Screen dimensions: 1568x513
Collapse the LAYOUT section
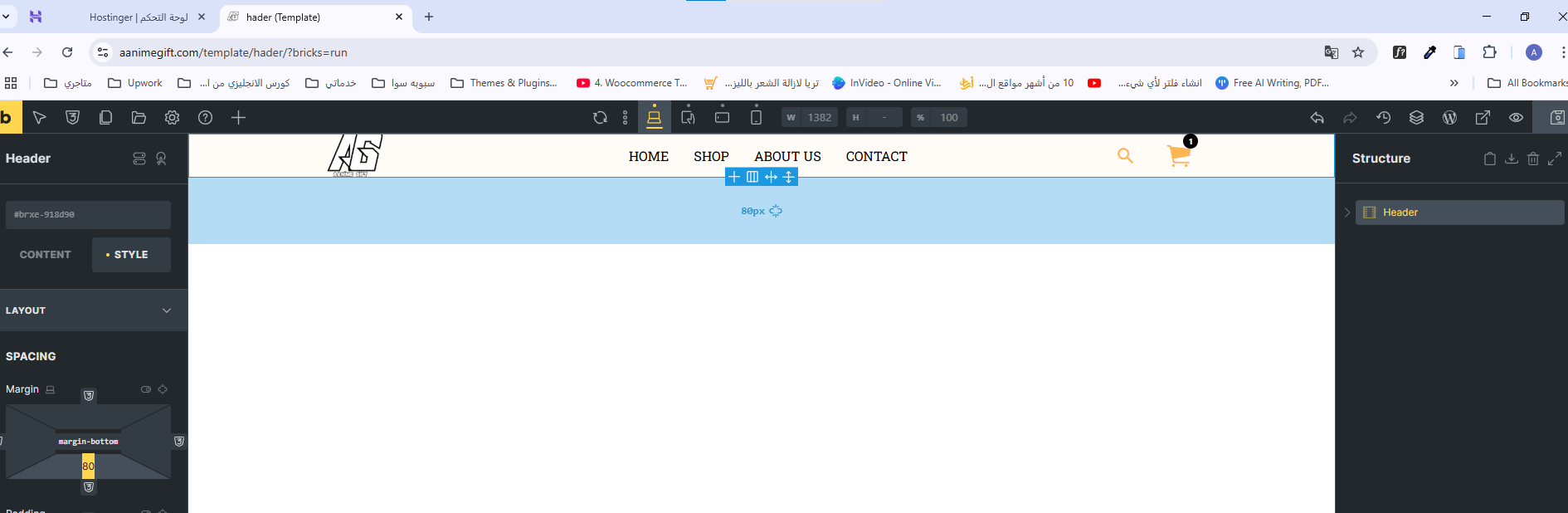point(94,310)
